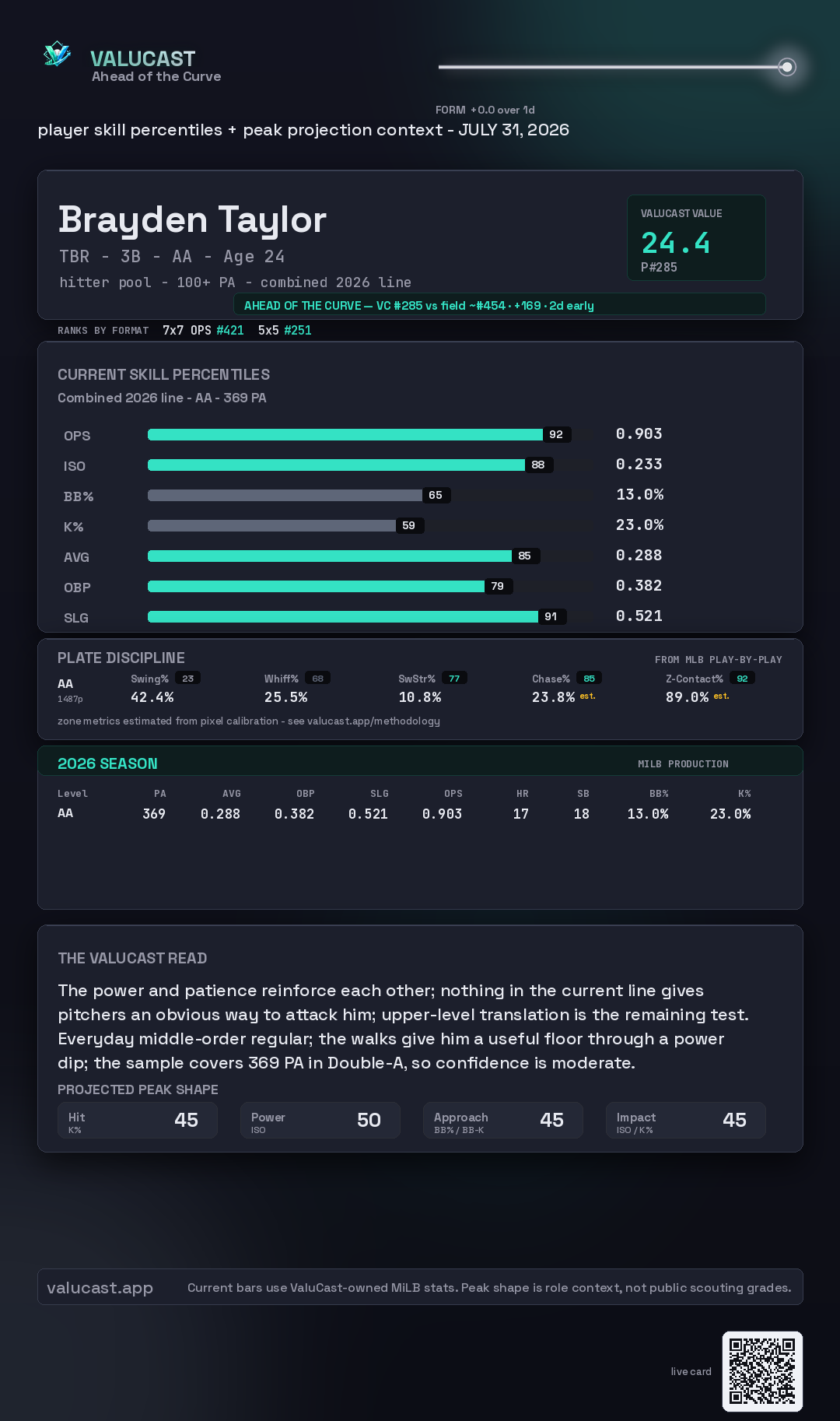Click the Swing% percentile badge 23
Screen dimensions: 840x1421
(188, 679)
